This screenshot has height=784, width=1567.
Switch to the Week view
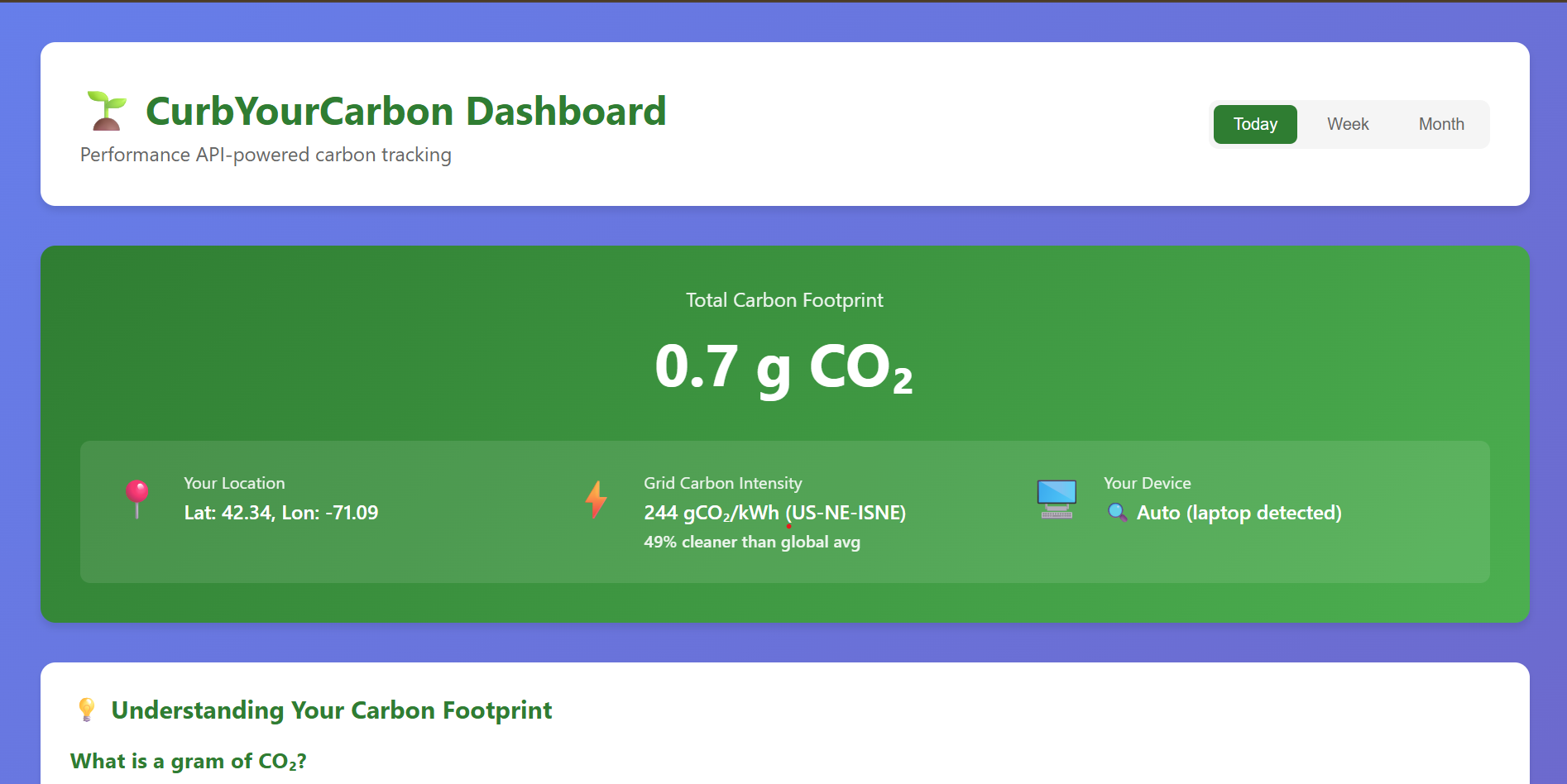point(1348,124)
